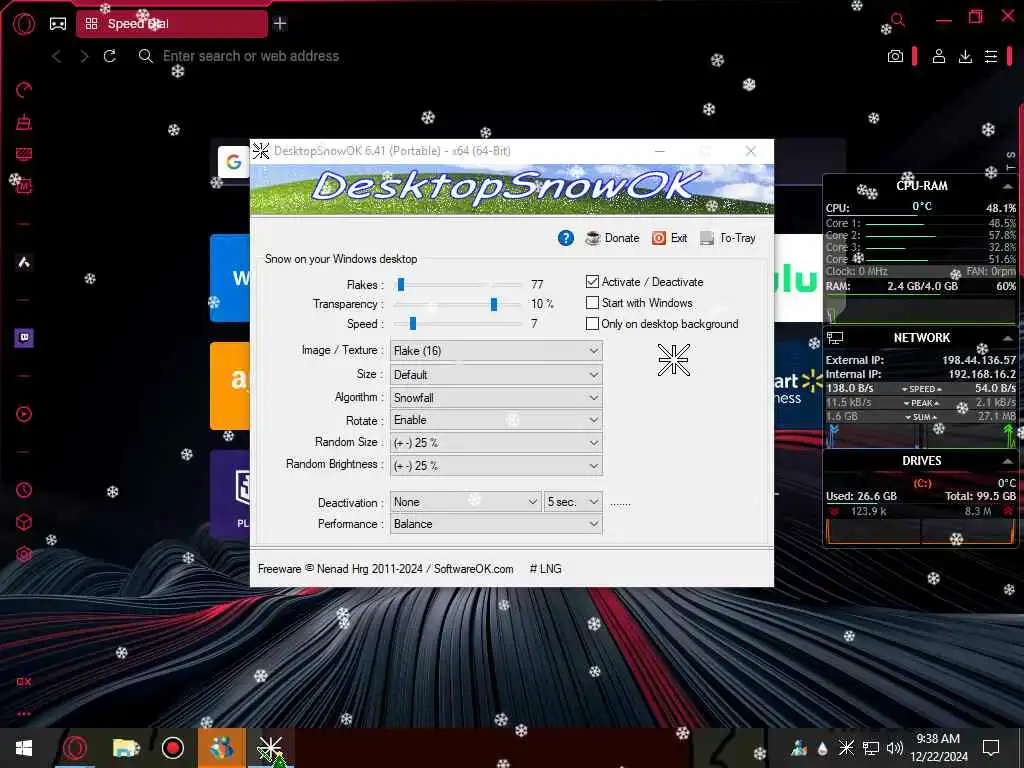Open the screen recorder taskbar icon
Viewport: 1024px width, 768px height.
coord(172,748)
